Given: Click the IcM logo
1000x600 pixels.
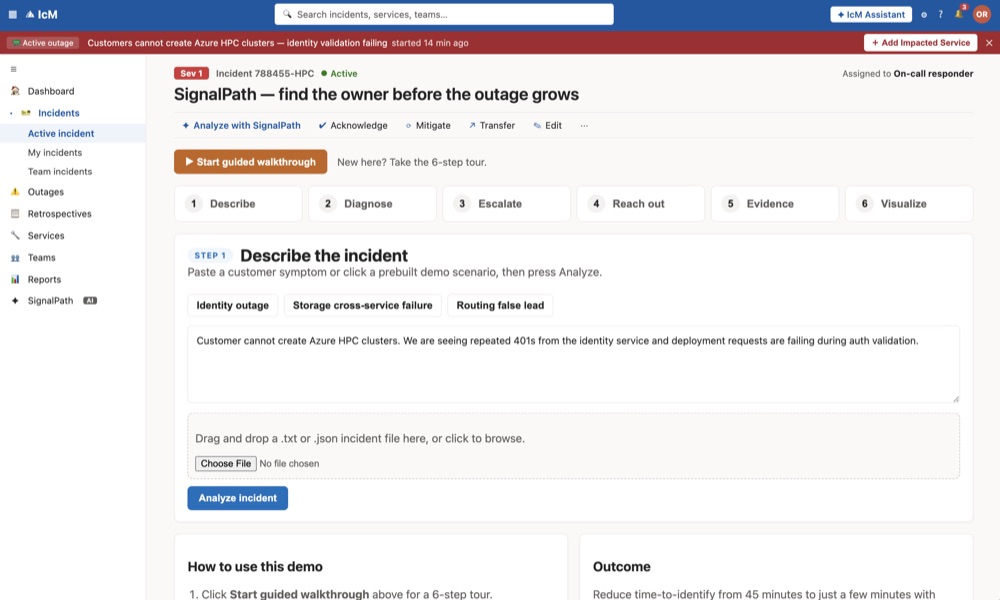Looking at the screenshot, I should click(x=41, y=14).
